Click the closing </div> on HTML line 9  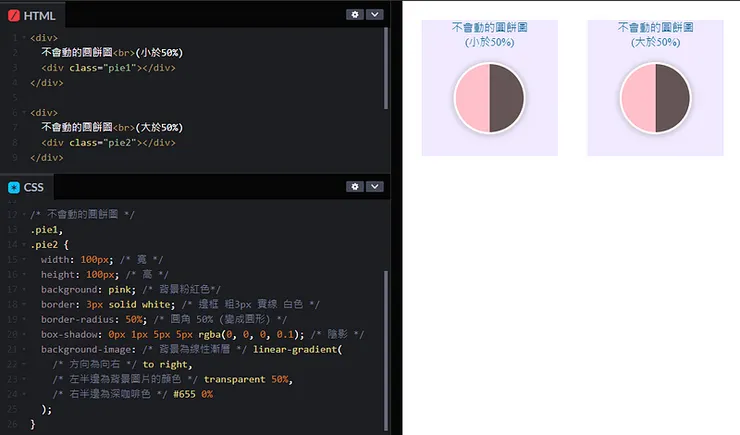[x=47, y=158]
